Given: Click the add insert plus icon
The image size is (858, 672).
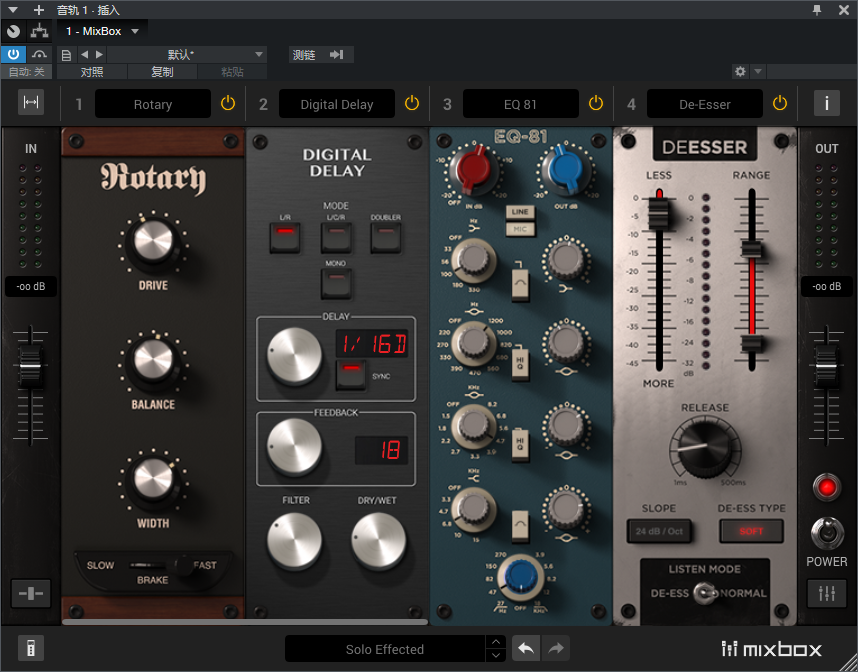Looking at the screenshot, I should pyautogui.click(x=39, y=10).
